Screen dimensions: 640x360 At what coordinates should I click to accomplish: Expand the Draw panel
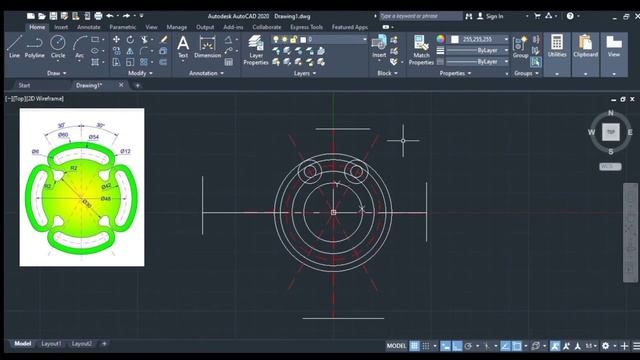coord(56,73)
